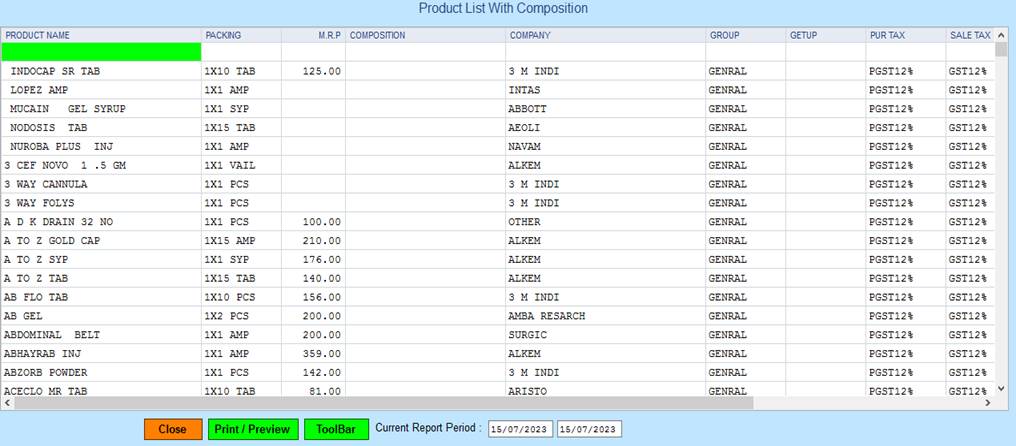Click the PACKING column header
Screen dimensions: 1016x446
[223, 35]
